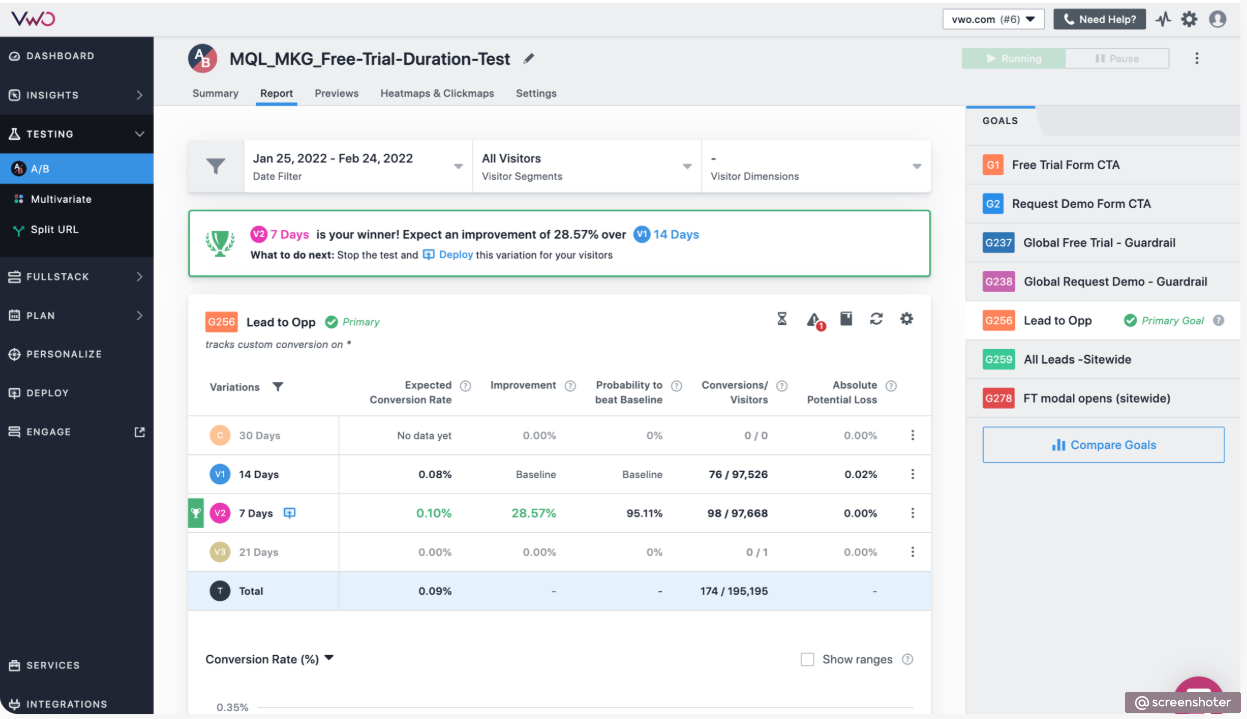1247x719 pixels.
Task: Enable the Show ranges checkbox
Action: point(807,660)
